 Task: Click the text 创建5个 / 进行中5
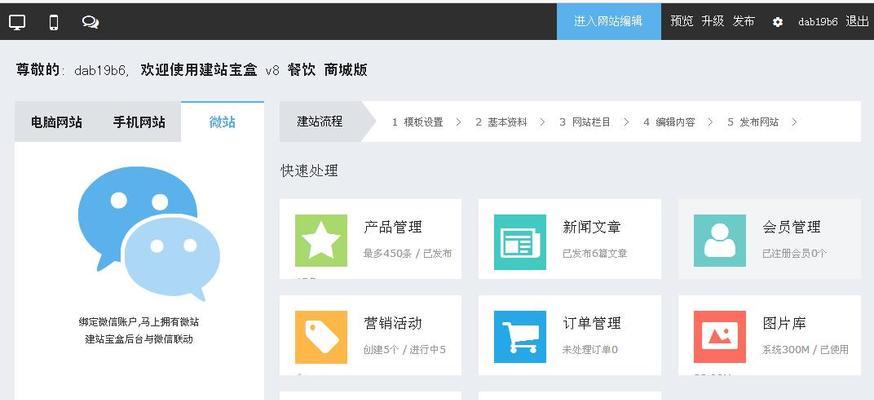[405, 350]
